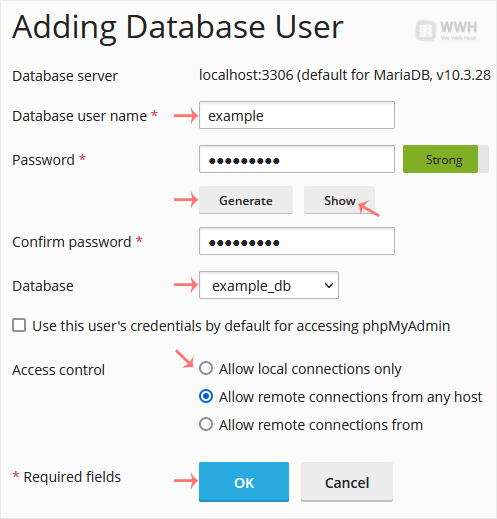Click into the Password field
Image resolution: width=497 pixels, height=519 pixels.
(297, 159)
